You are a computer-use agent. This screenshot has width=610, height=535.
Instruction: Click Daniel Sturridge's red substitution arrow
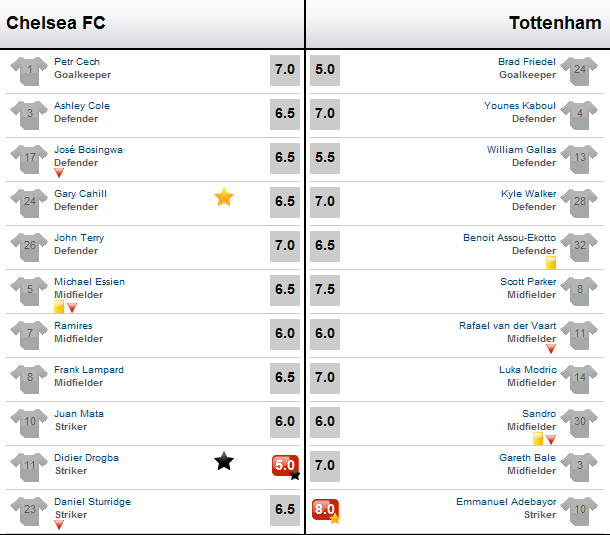[59, 525]
